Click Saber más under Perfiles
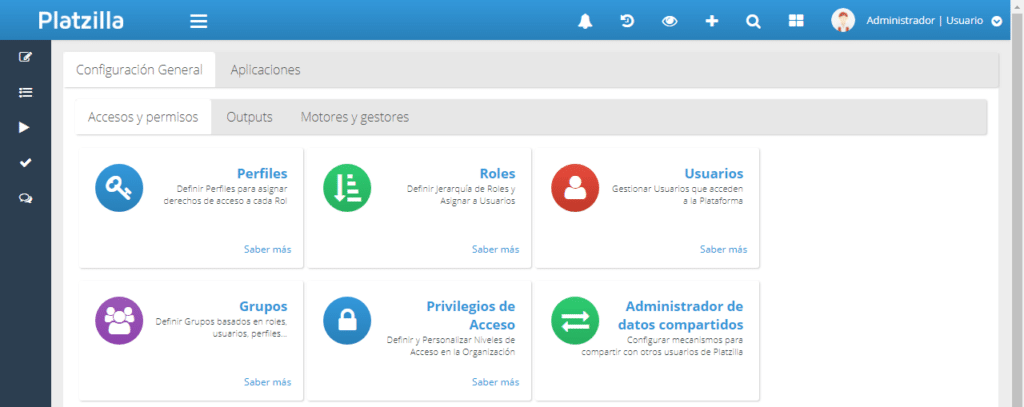Screen dimensions: 1024x407 [x=267, y=249]
